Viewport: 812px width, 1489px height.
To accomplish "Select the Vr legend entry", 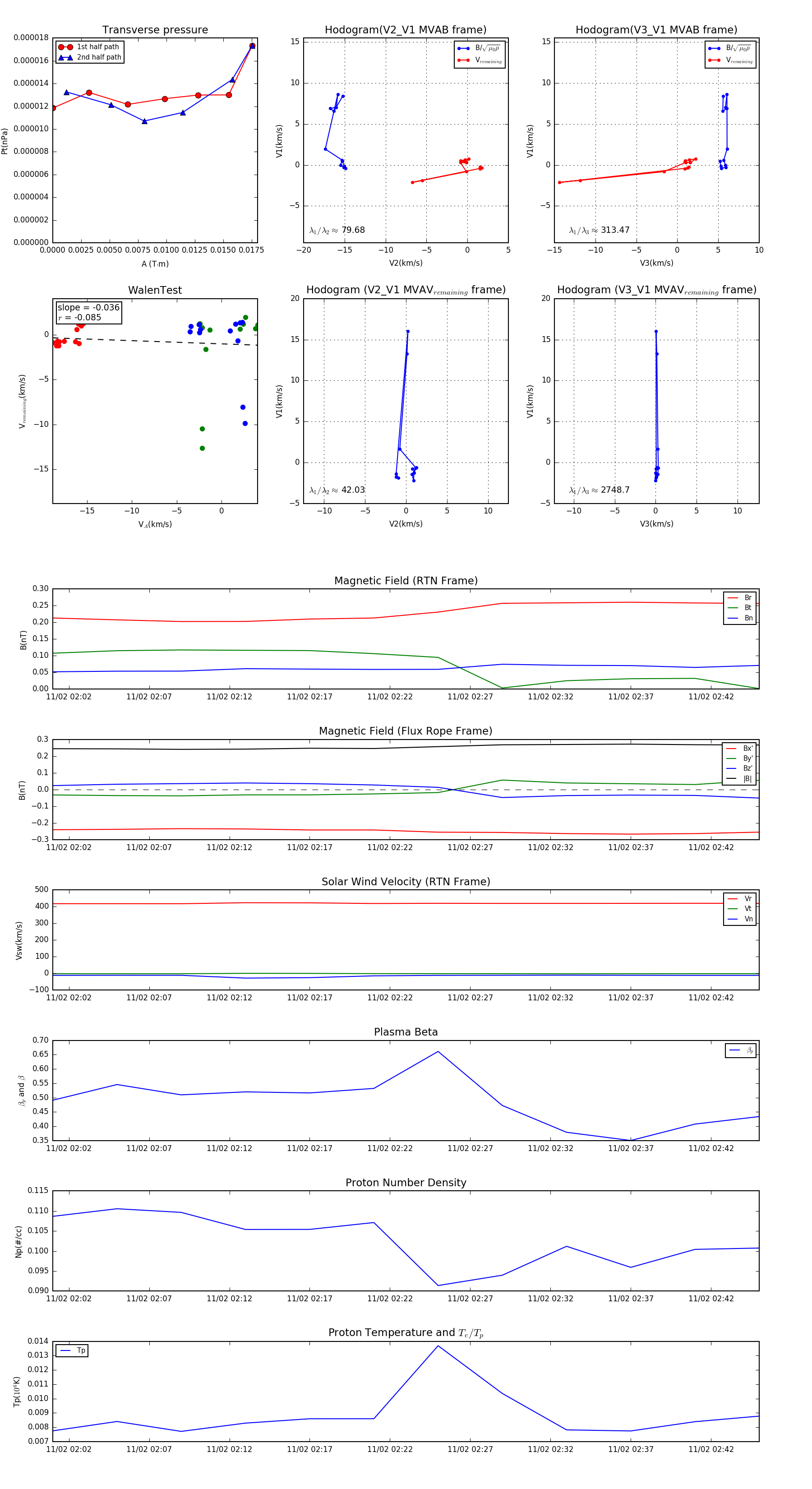I will point(740,899).
